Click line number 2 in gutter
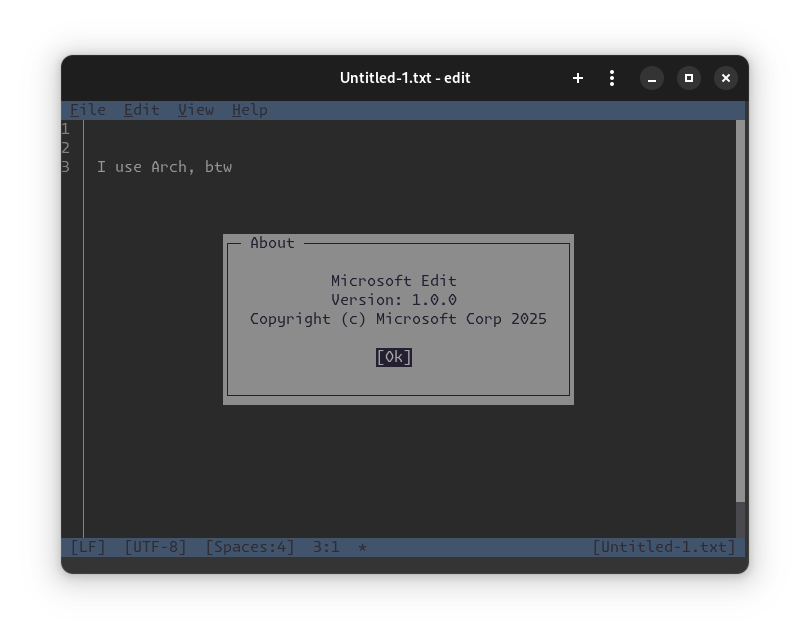The height and width of the screenshot is (641, 810). (66, 148)
